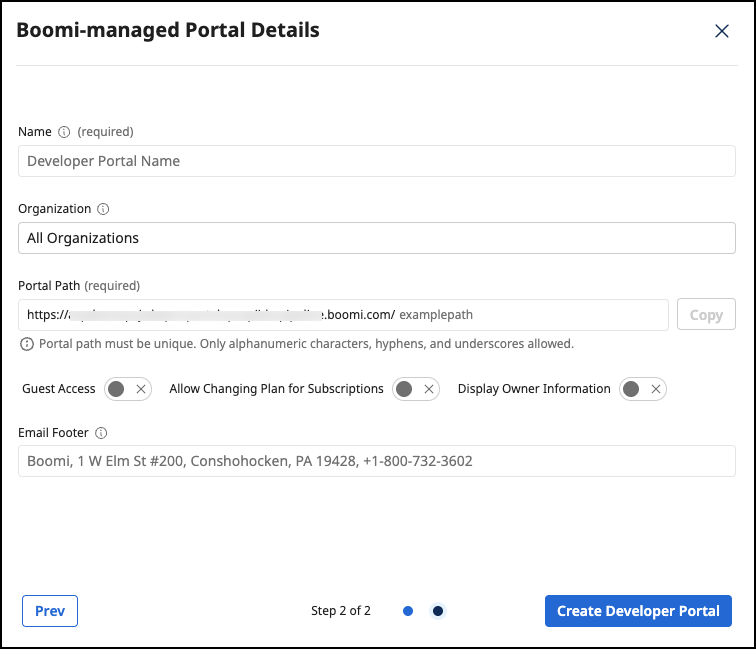This screenshot has width=756, height=649.
Task: Click into the Email Footer text field
Action: (x=377, y=461)
